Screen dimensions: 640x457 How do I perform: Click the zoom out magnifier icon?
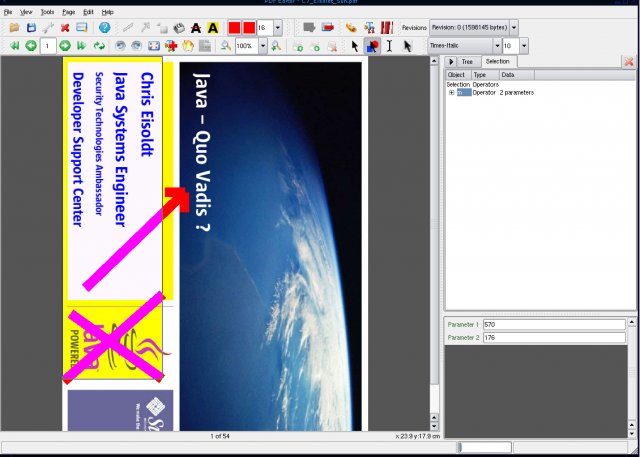226,46
